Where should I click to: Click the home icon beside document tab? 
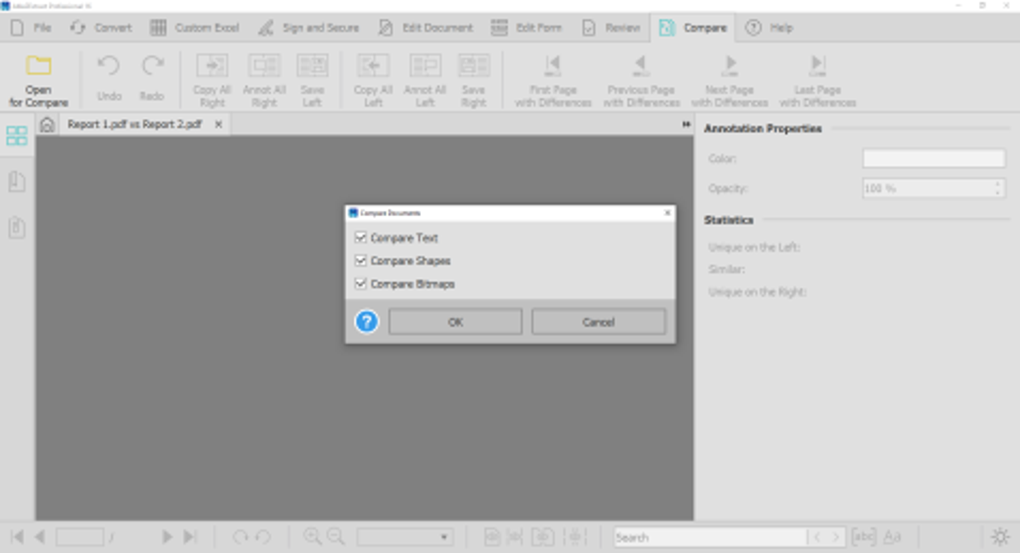point(47,125)
